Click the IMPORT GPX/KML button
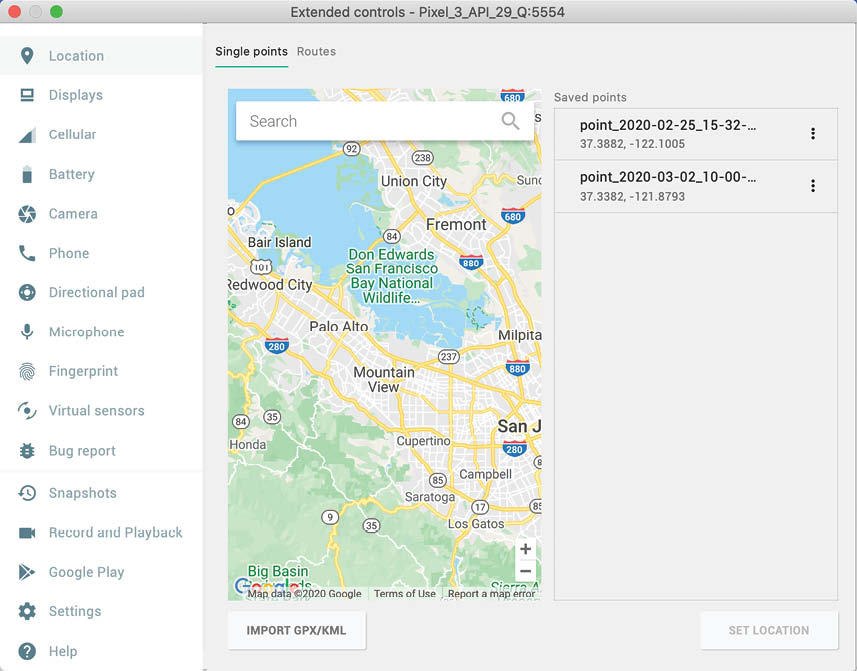This screenshot has height=671, width=857. coord(297,631)
